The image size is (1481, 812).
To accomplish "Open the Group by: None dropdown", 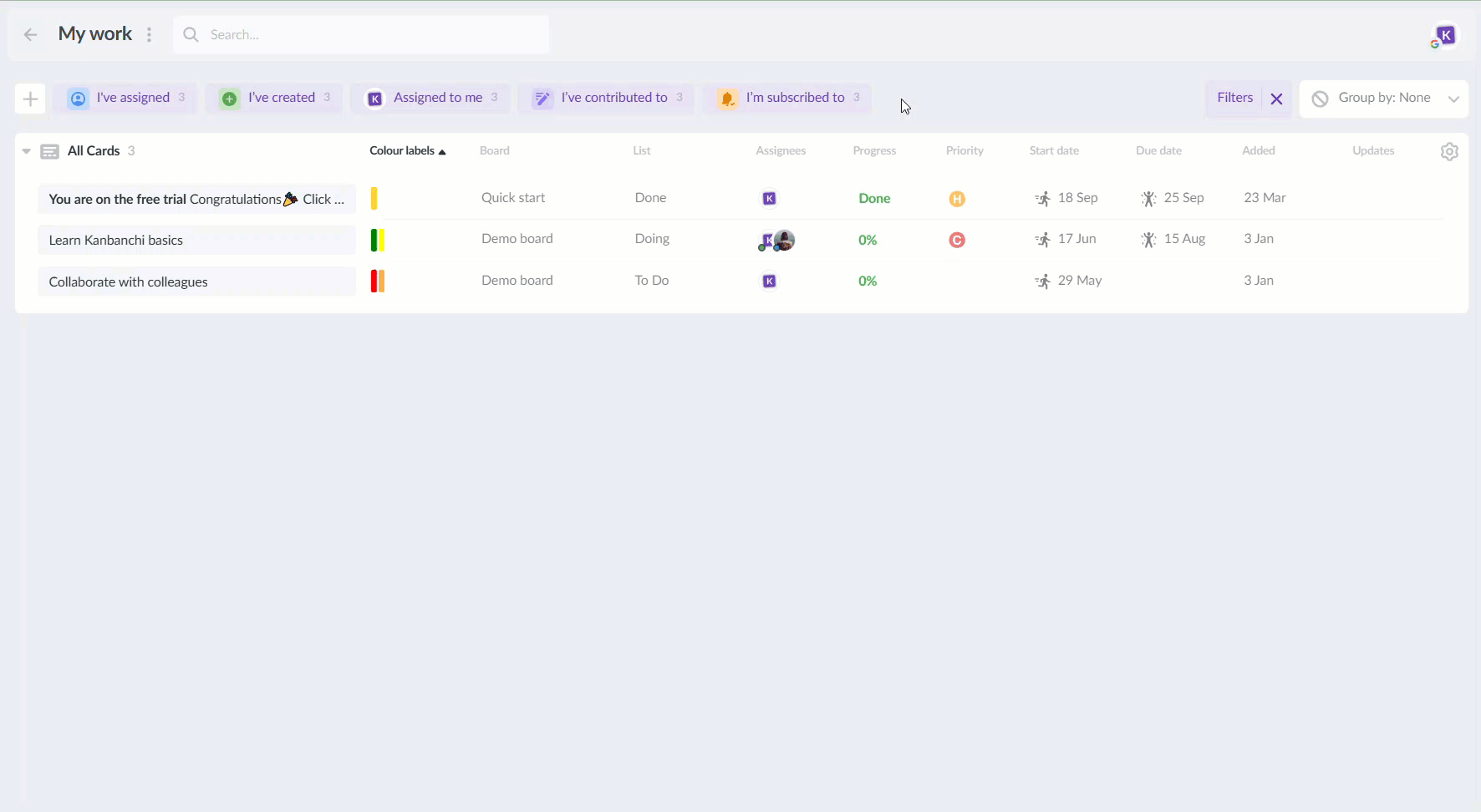I will 1384,99.
